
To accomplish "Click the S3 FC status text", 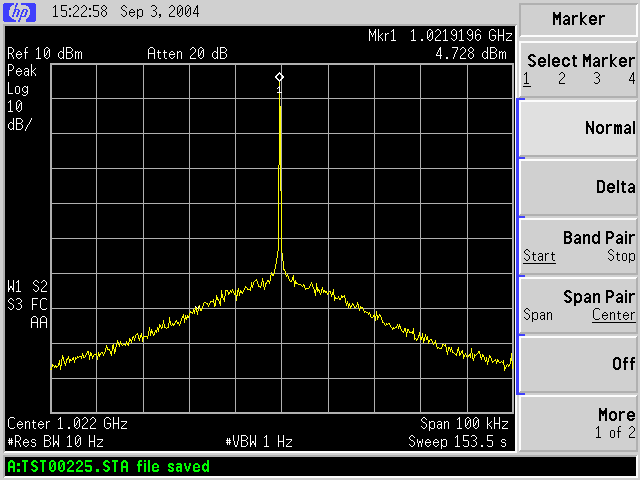I will [x=27, y=304].
